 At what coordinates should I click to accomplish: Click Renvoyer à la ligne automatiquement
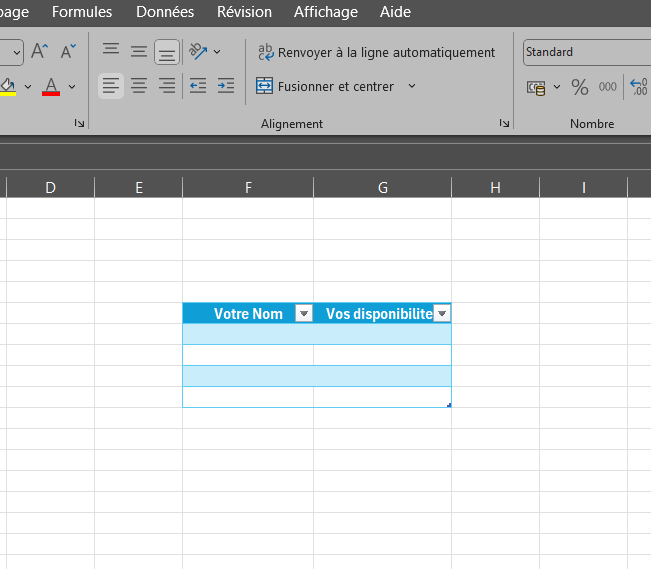coord(377,52)
